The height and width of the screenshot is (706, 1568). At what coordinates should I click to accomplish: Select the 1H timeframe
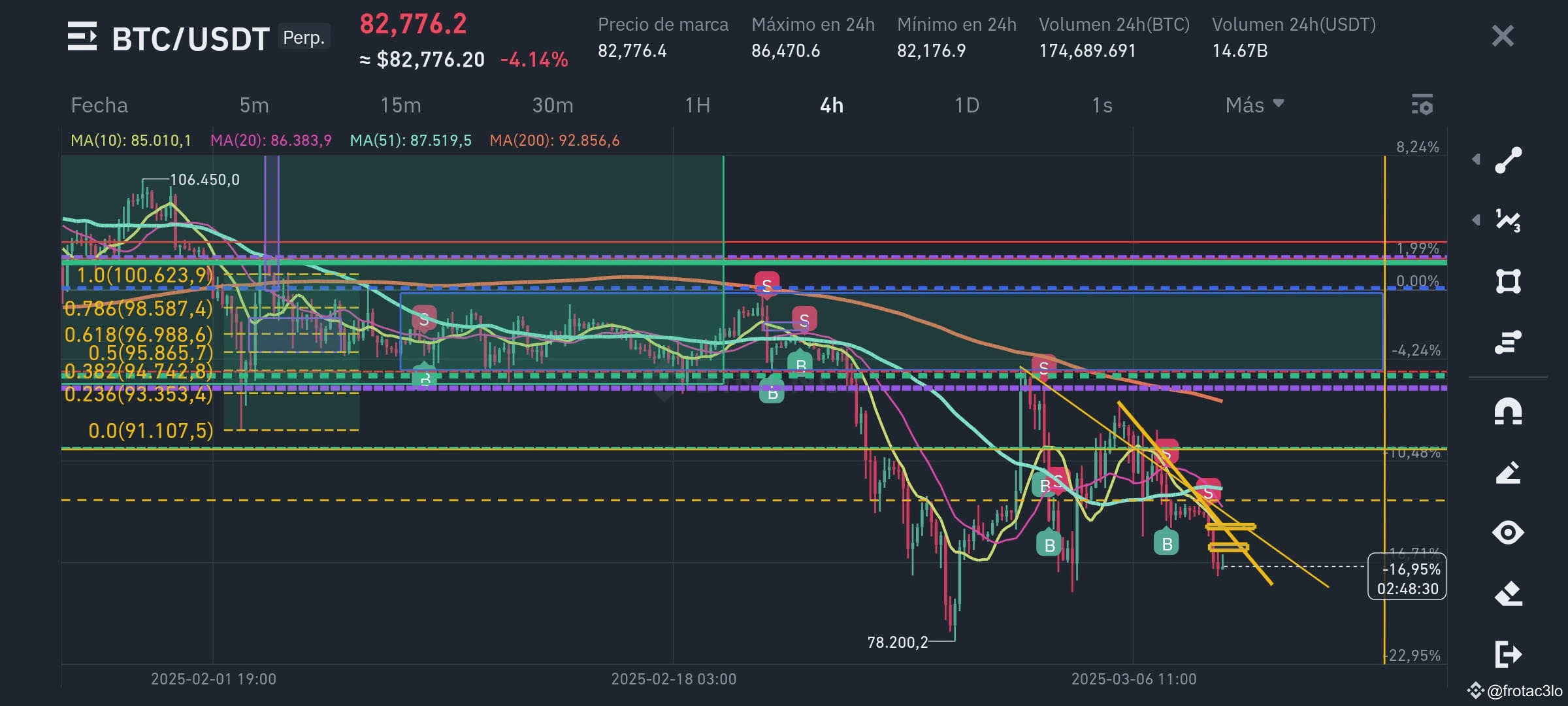698,105
